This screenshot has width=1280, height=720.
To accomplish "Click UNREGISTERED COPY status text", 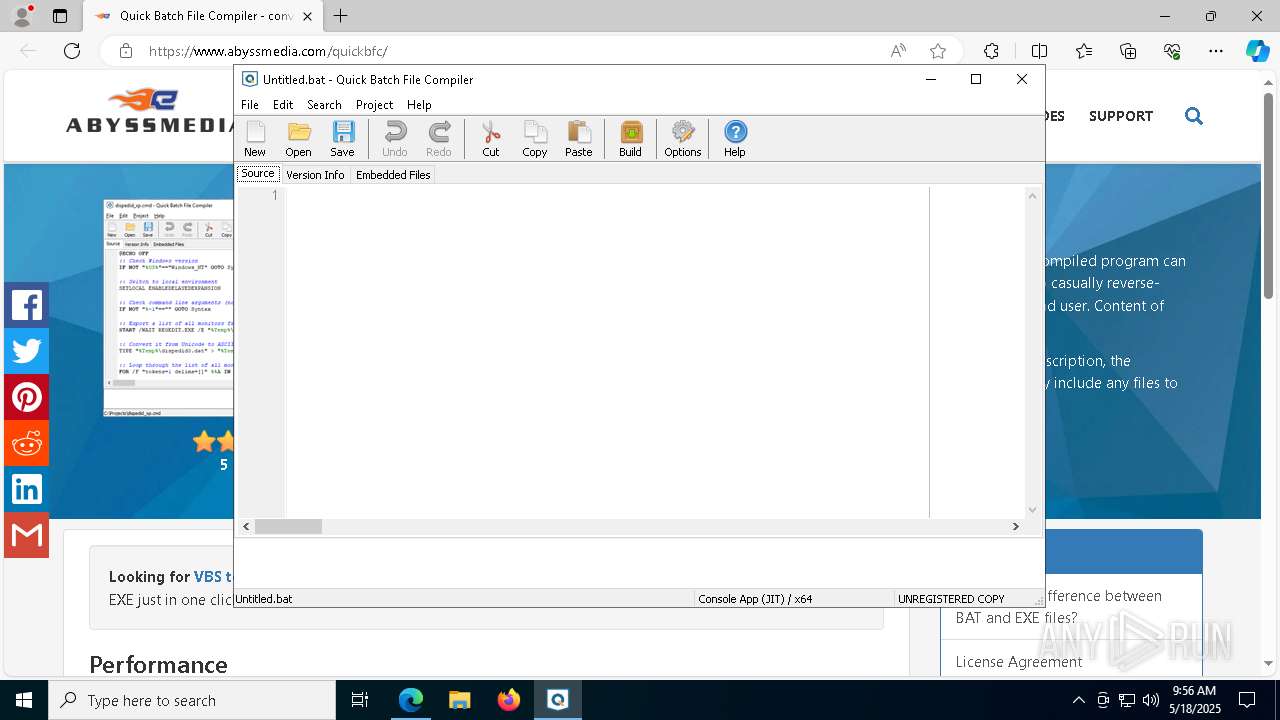I will (951, 599).
